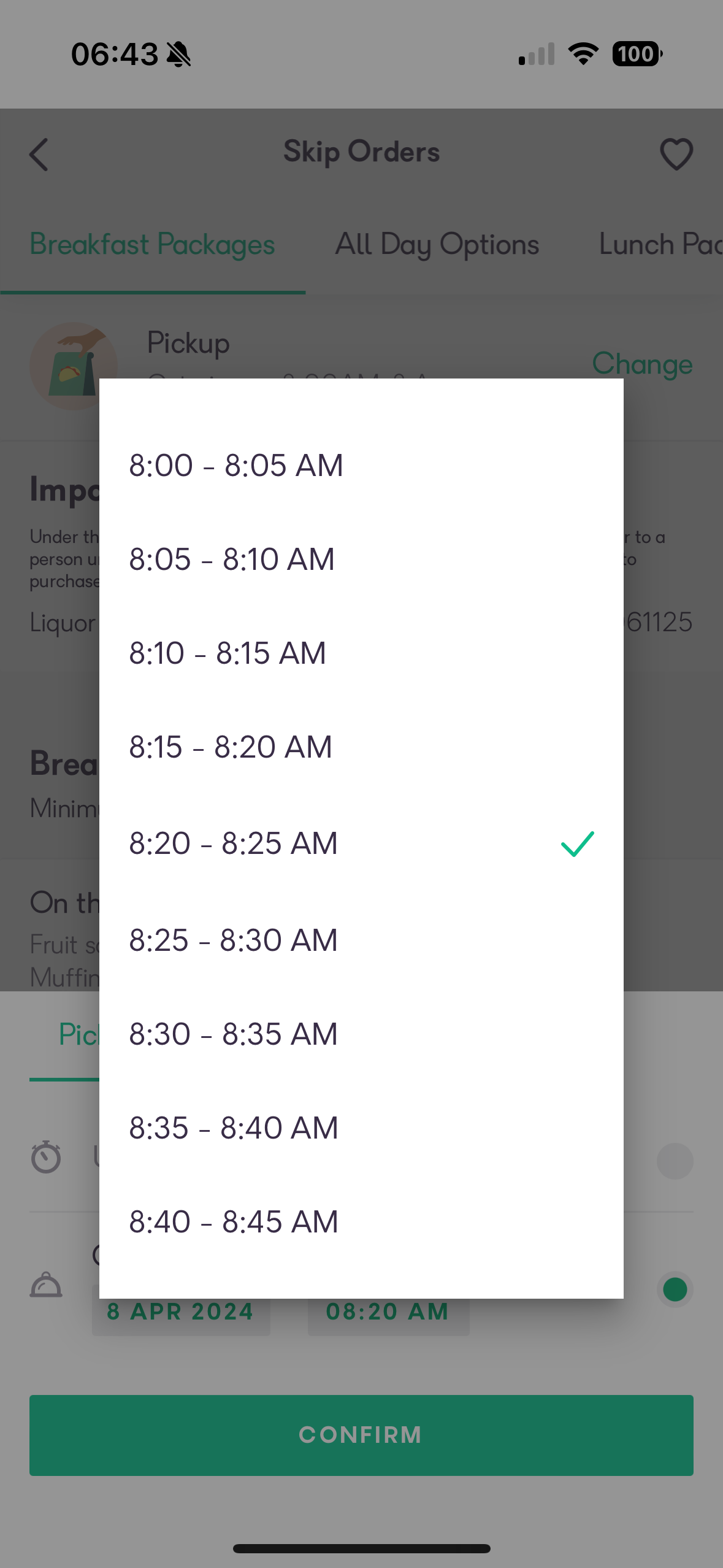Tap the green checkmark on 8:20 slot
Screen dimensions: 723x1568
(x=578, y=844)
